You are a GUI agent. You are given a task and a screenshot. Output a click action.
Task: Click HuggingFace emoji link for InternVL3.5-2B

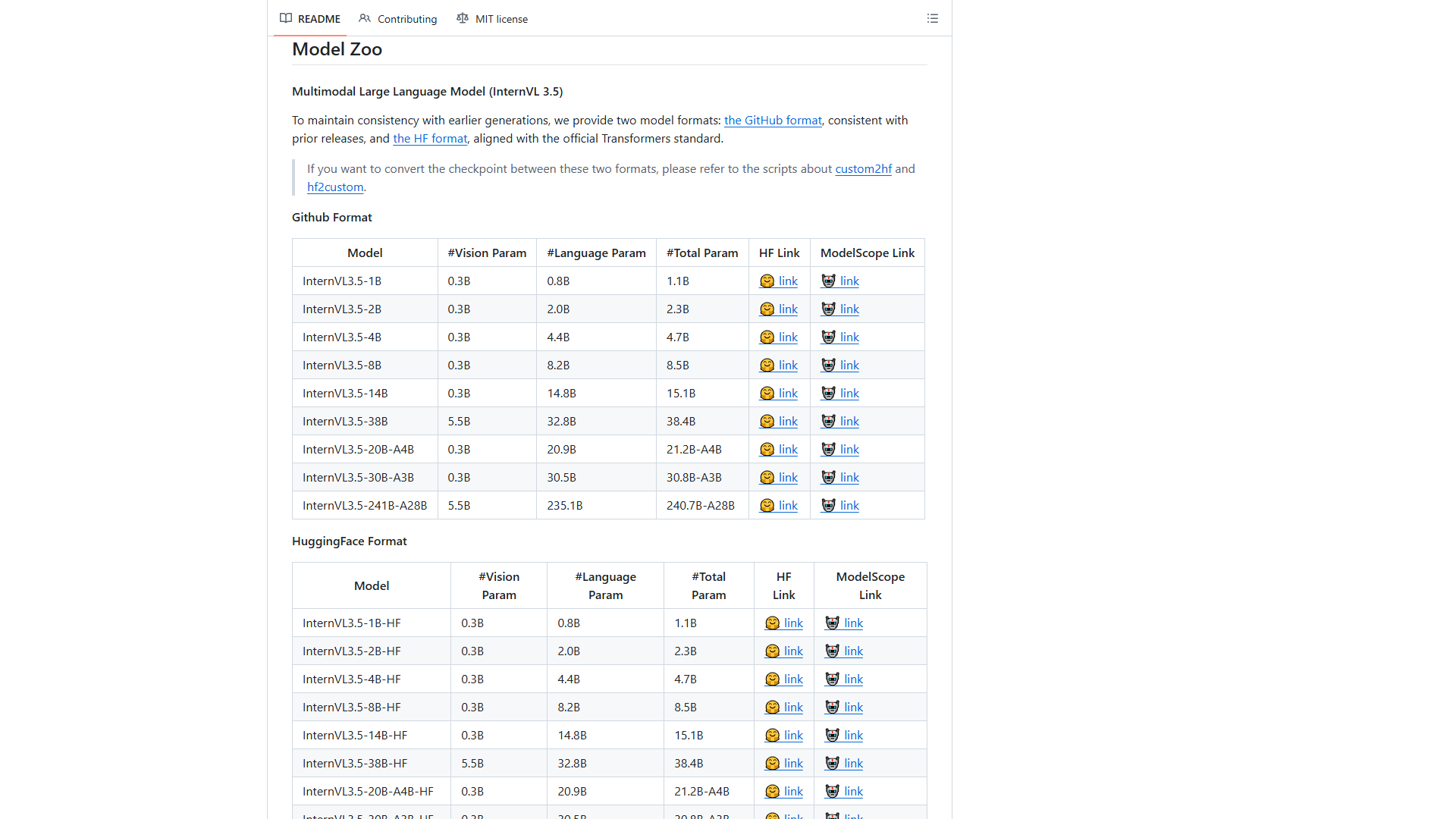pyautogui.click(x=779, y=309)
